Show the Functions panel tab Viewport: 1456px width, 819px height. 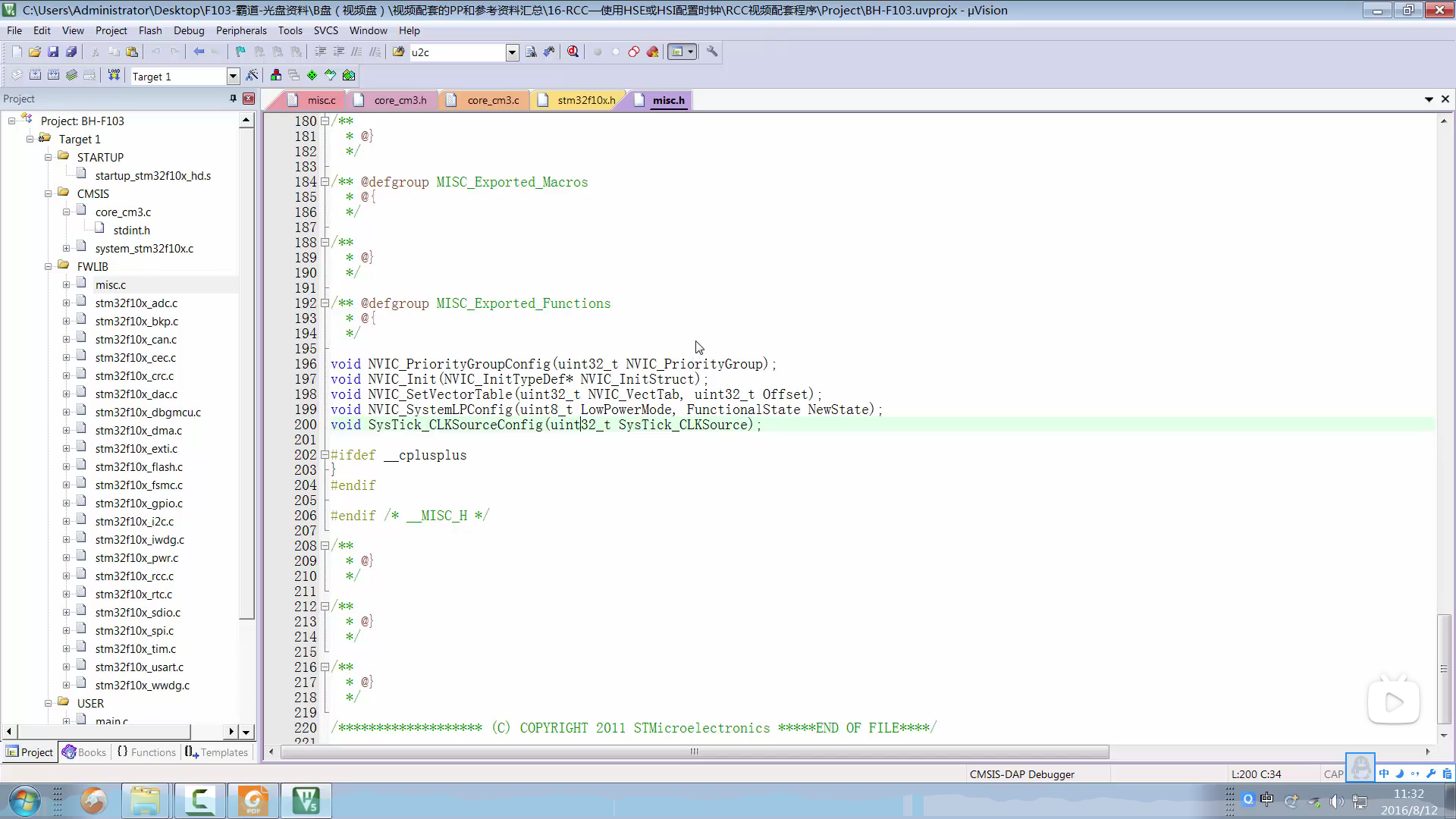tap(146, 752)
